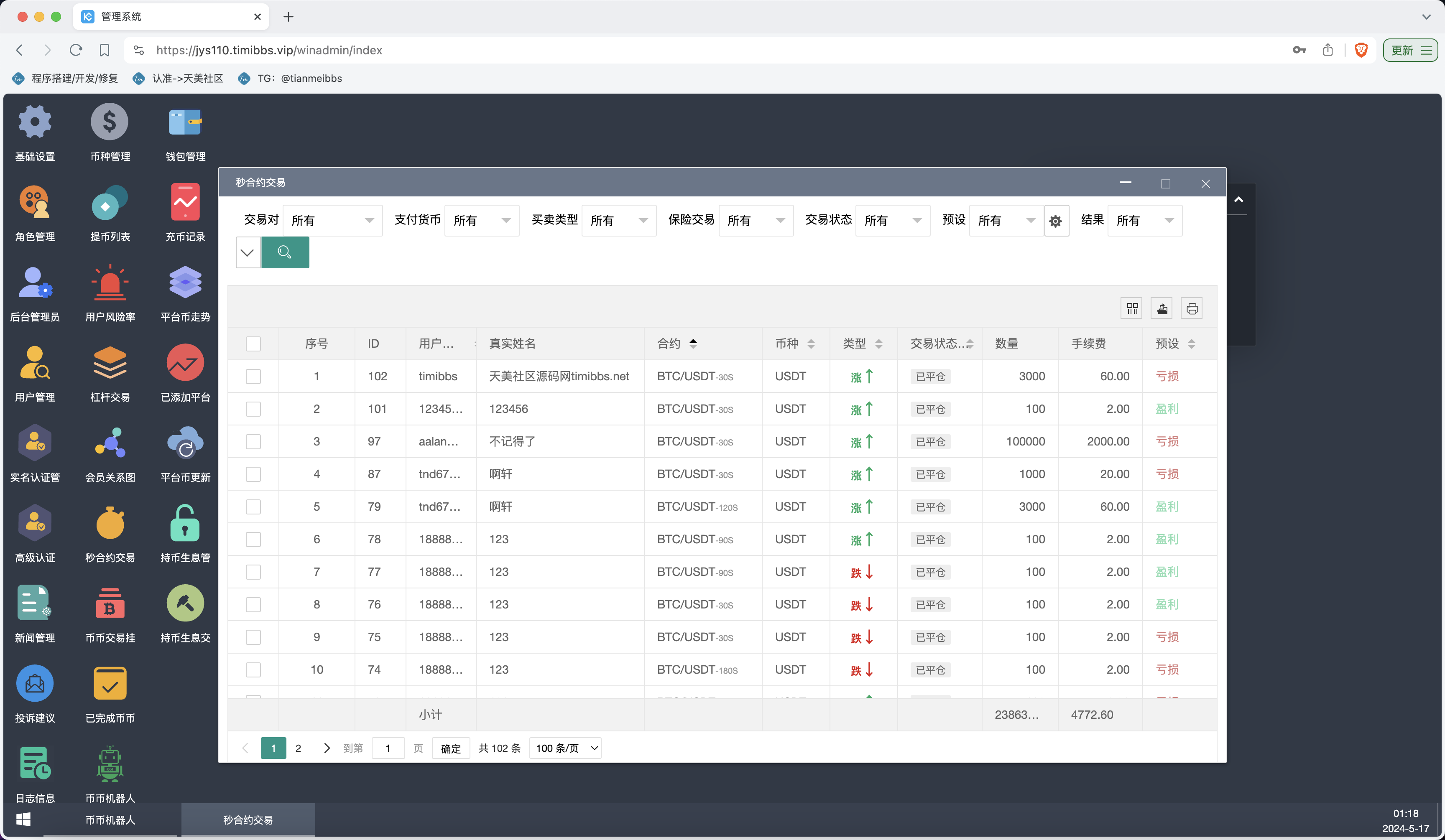This screenshot has height=840, width=1445.
Task: Expand more filters chevron beside search
Action: 248,252
